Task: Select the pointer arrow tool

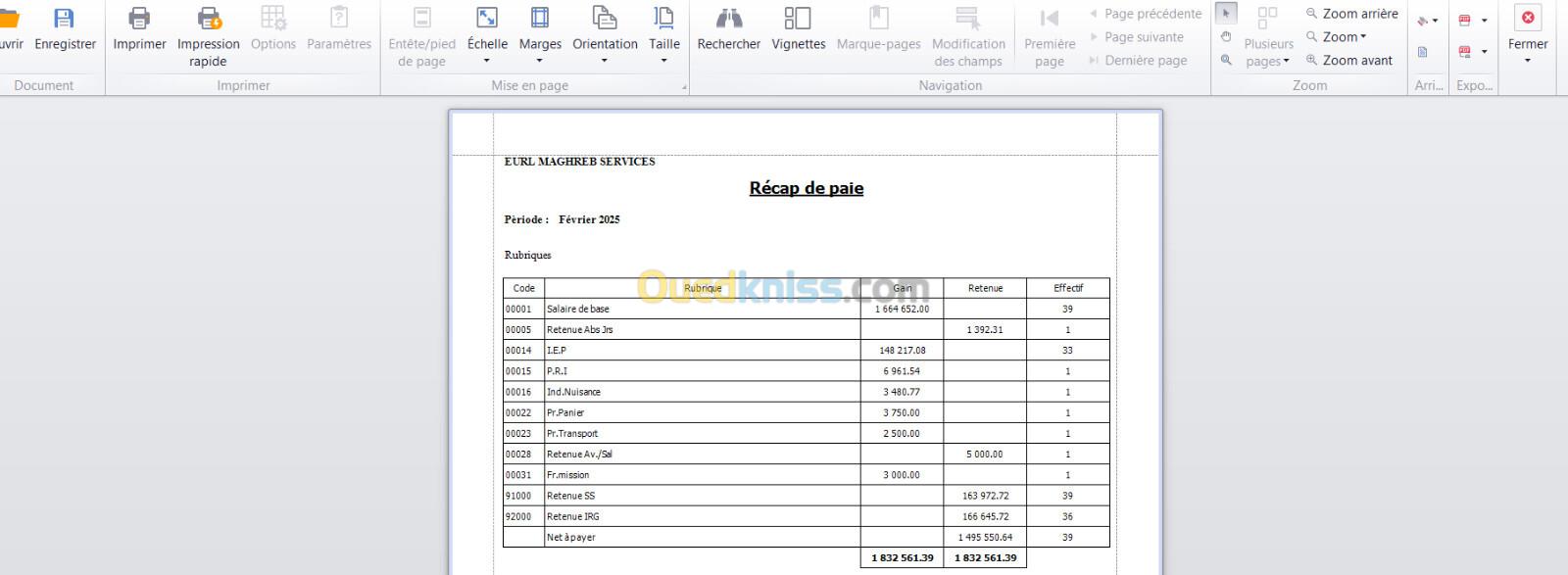Action: (1226, 14)
